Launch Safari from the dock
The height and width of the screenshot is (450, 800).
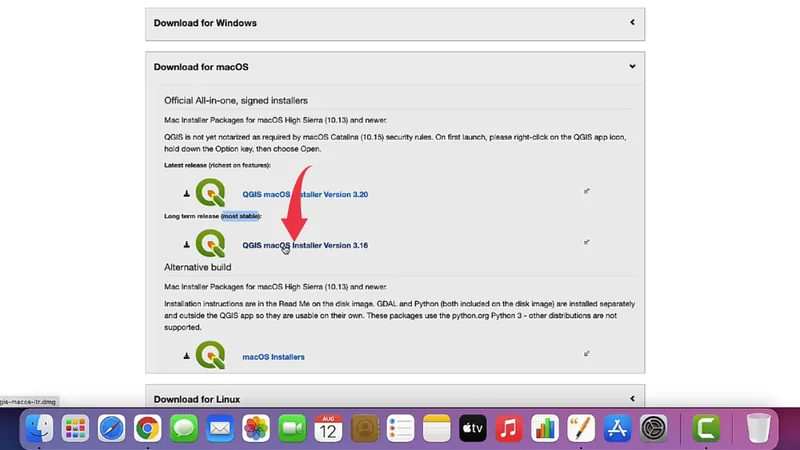coord(111,429)
